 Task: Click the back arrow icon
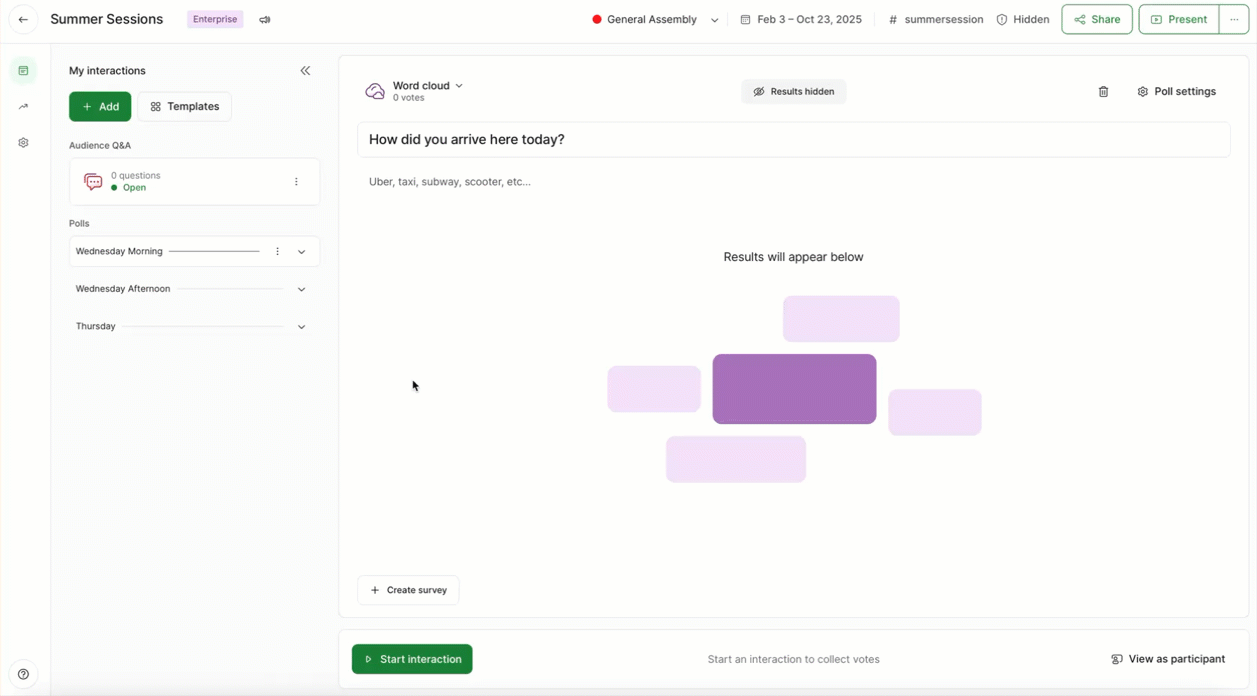23,20
